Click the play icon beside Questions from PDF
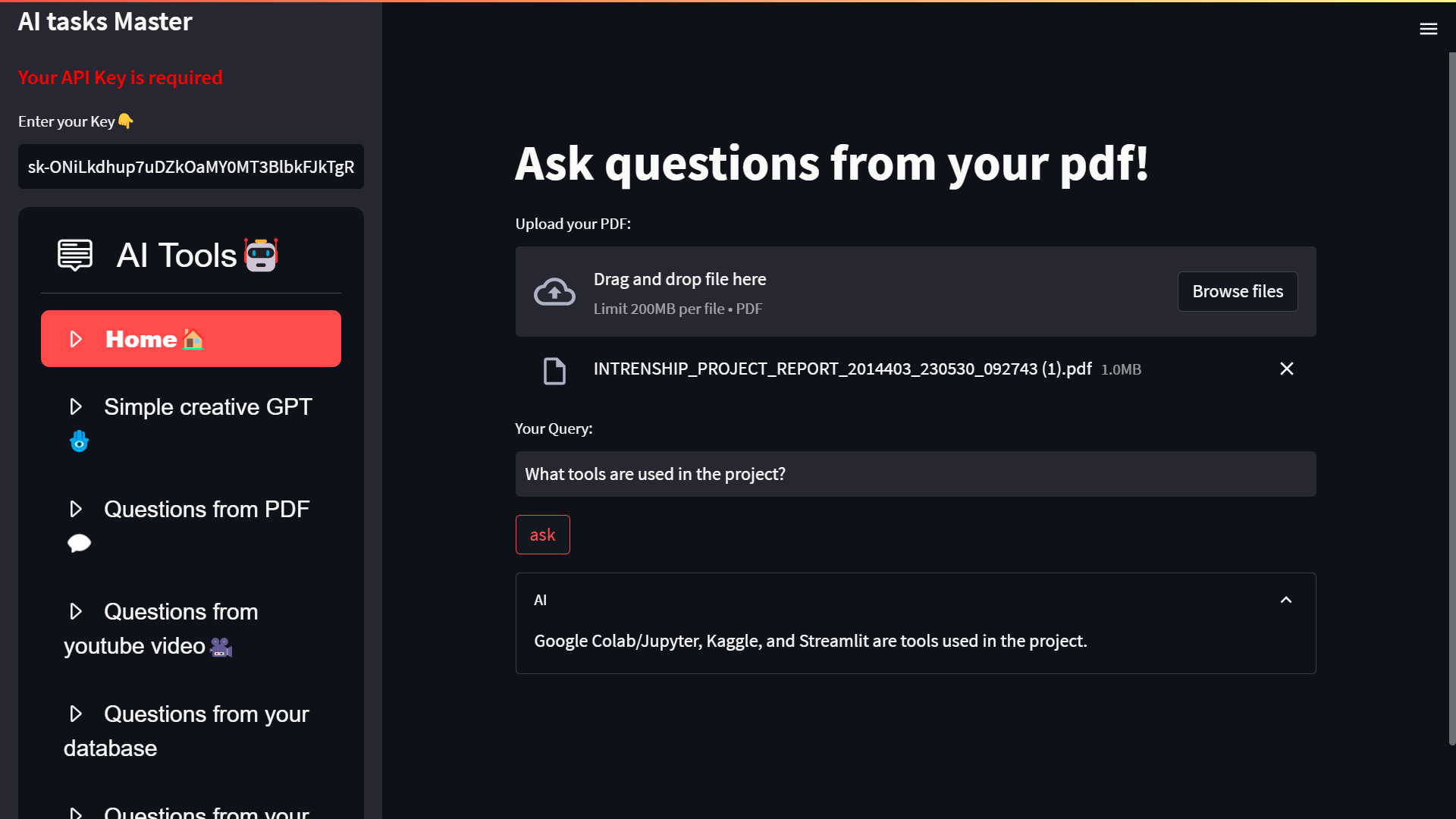 click(x=75, y=509)
